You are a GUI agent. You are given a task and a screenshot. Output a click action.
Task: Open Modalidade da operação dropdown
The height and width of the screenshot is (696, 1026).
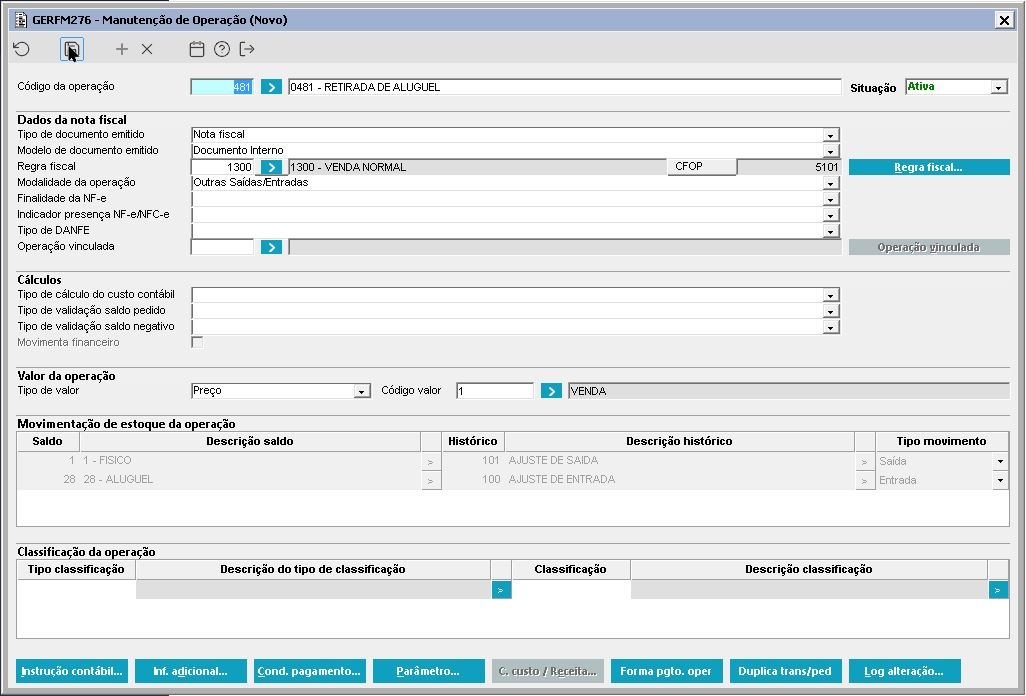830,184
